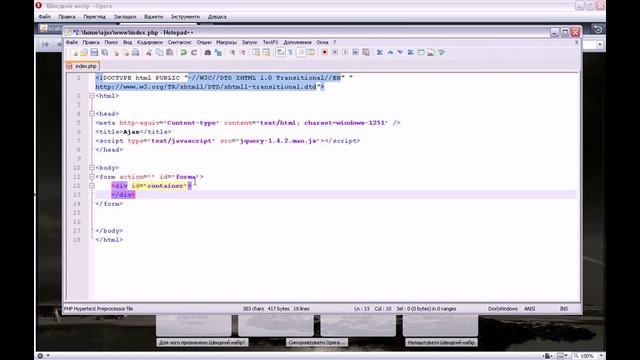Click the Paste toolbar icon
This screenshot has height=360, width=640.
[x=170, y=53]
